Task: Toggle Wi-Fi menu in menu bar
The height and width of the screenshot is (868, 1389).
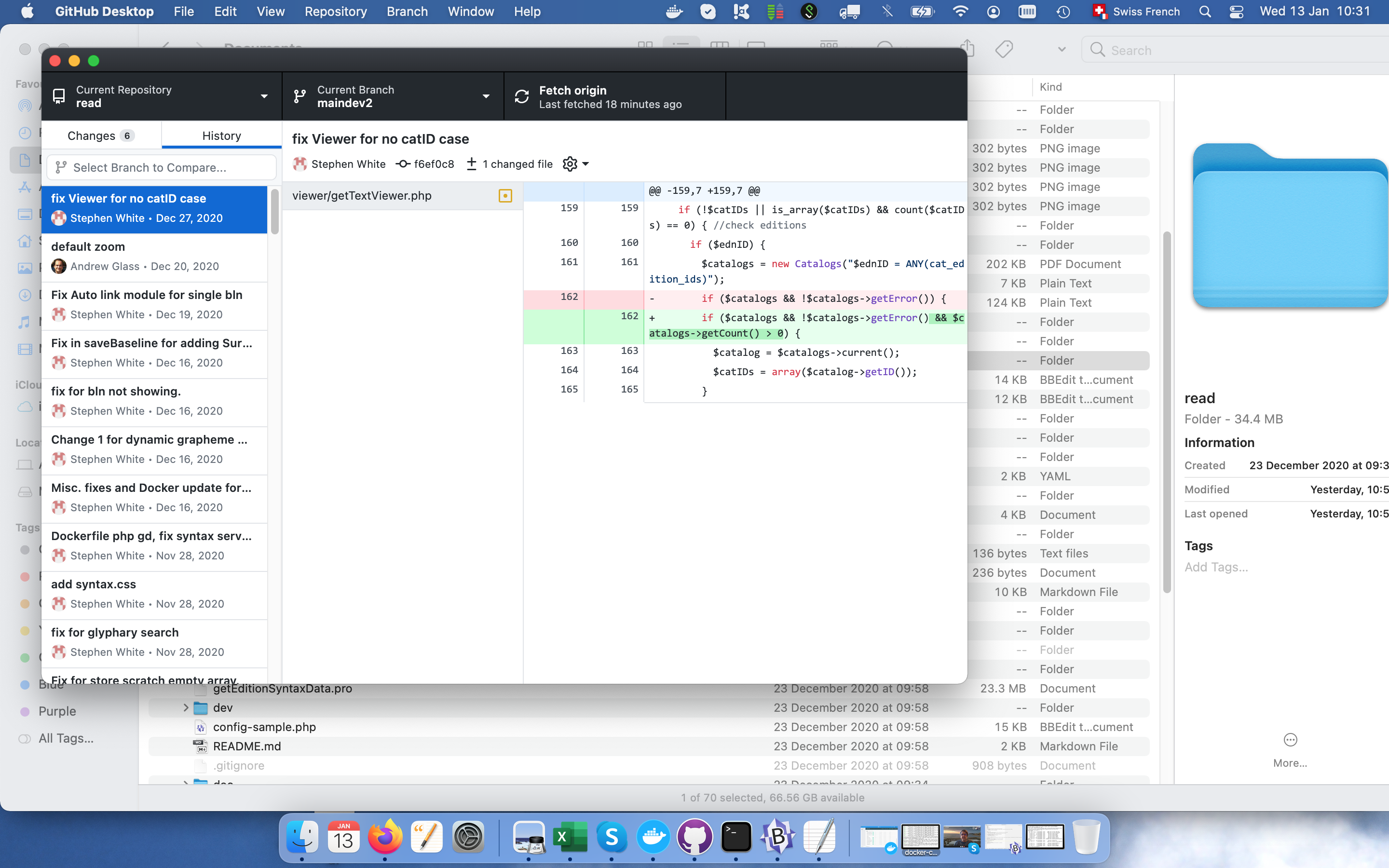Action: click(x=960, y=12)
